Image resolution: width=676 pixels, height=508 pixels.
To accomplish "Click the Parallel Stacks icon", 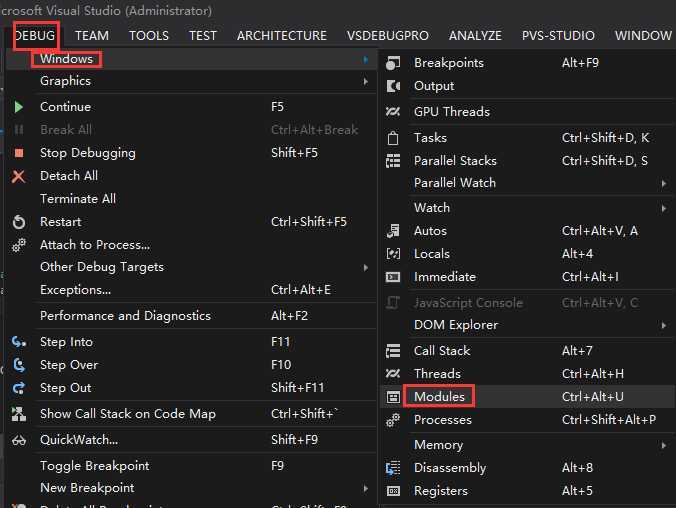I will [393, 161].
